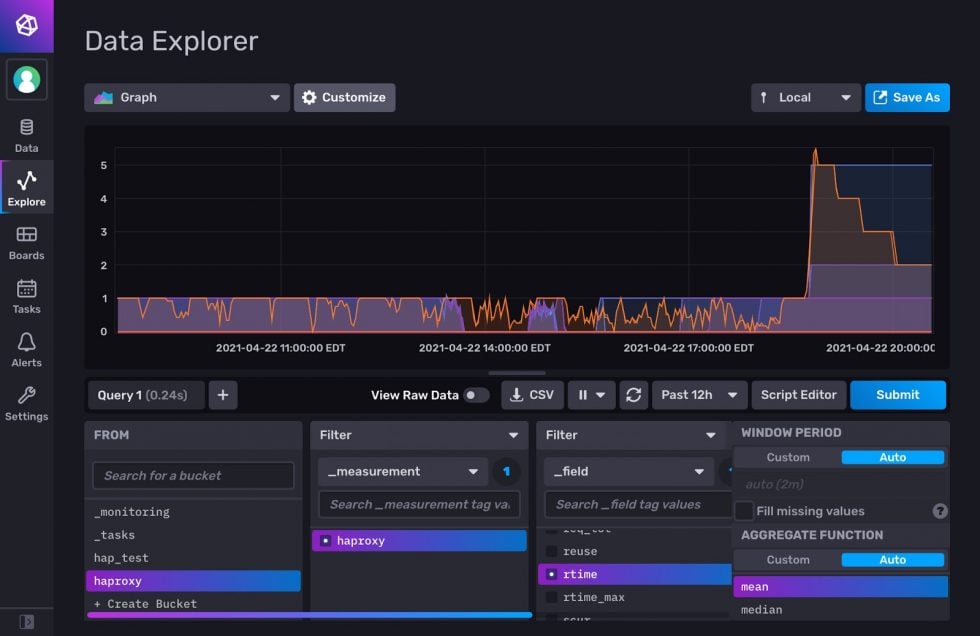Enable the Fill missing values checkbox

pos(744,511)
